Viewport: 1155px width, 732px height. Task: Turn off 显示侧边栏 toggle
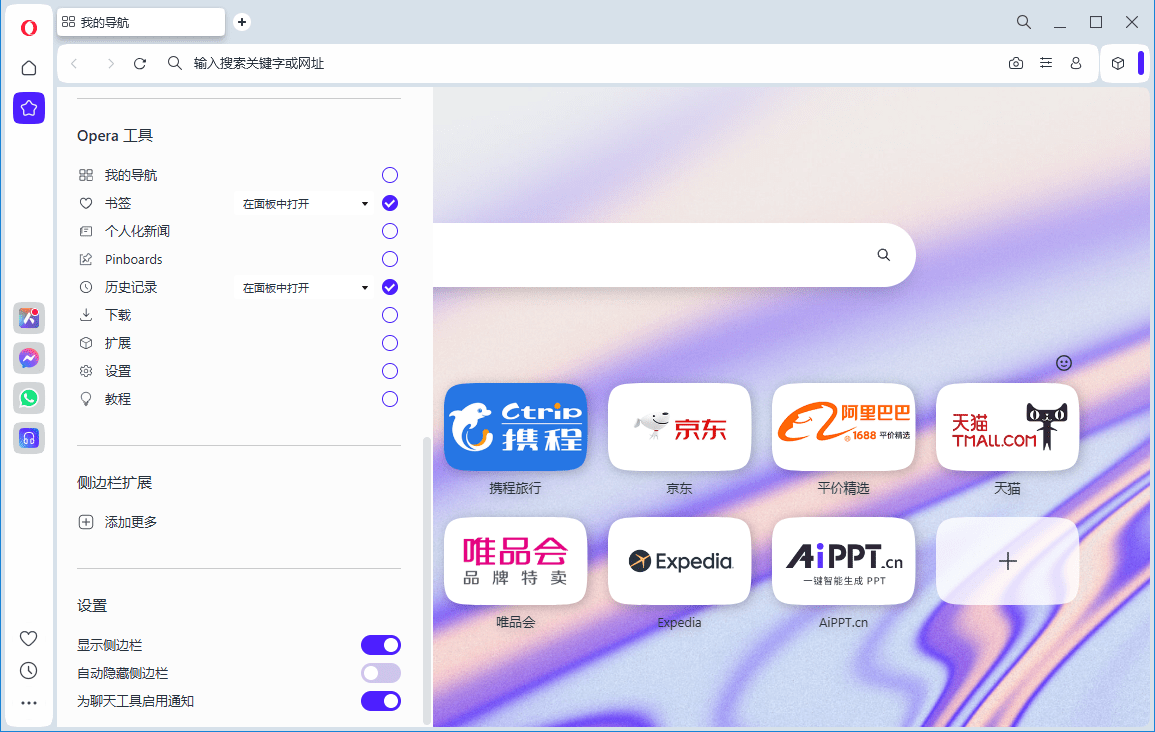pos(381,644)
